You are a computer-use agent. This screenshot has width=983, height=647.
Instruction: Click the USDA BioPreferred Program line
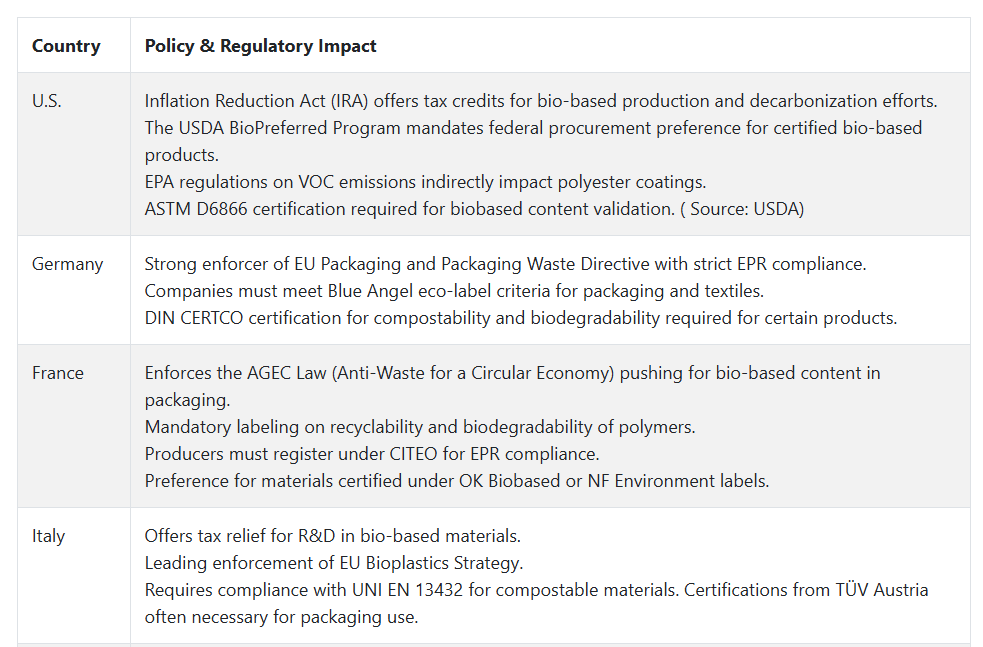click(534, 141)
